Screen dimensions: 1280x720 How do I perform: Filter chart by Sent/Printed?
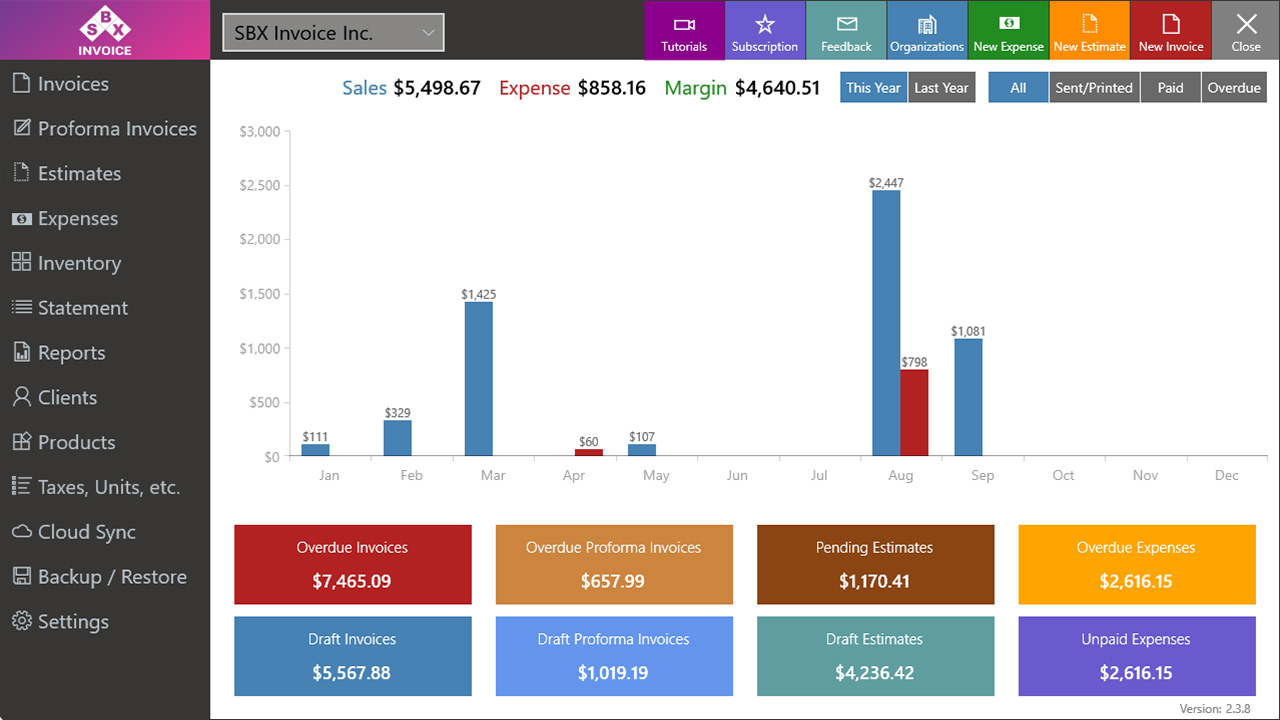pos(1094,87)
